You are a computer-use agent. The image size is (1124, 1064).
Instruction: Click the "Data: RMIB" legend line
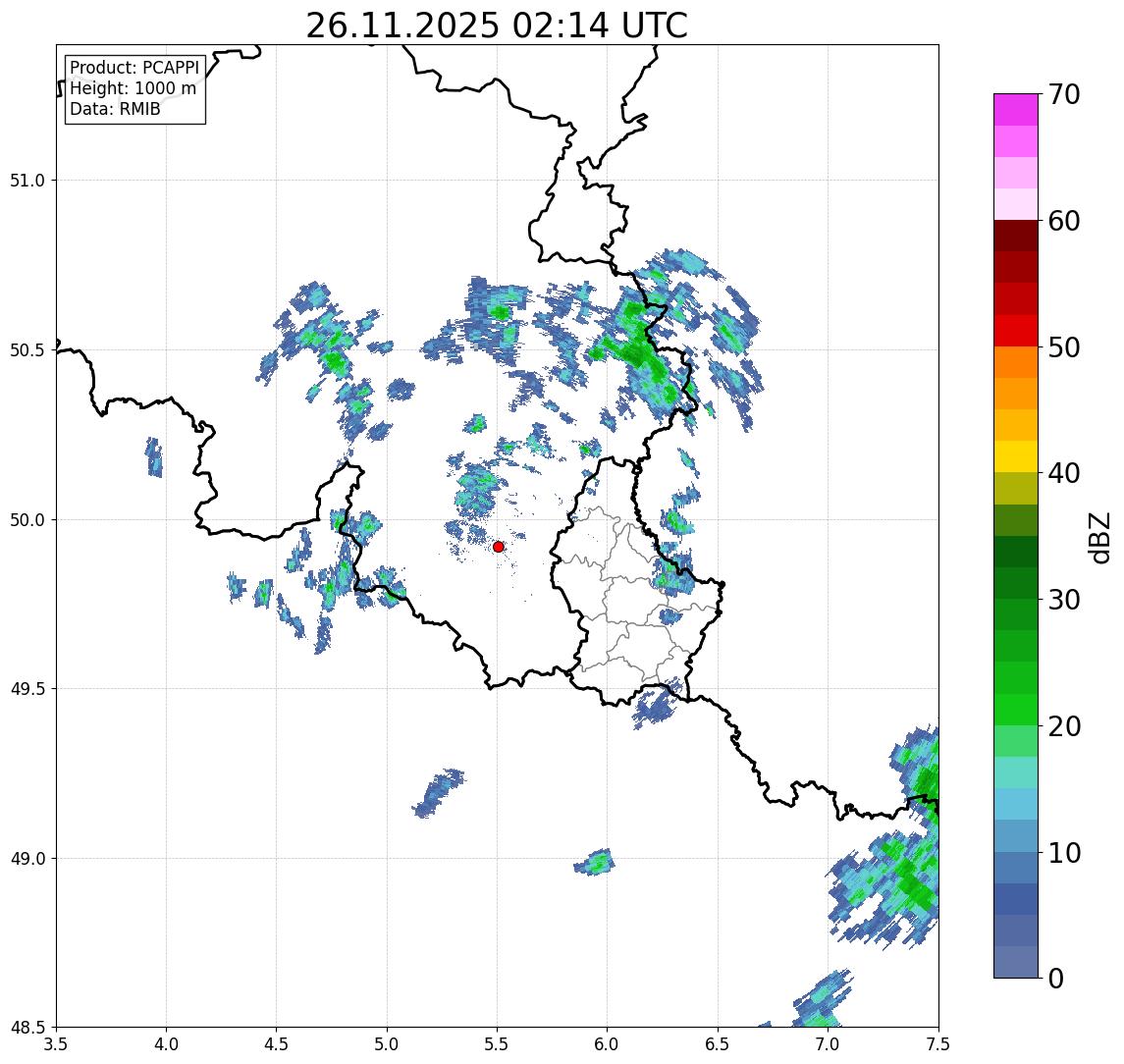tap(115, 109)
